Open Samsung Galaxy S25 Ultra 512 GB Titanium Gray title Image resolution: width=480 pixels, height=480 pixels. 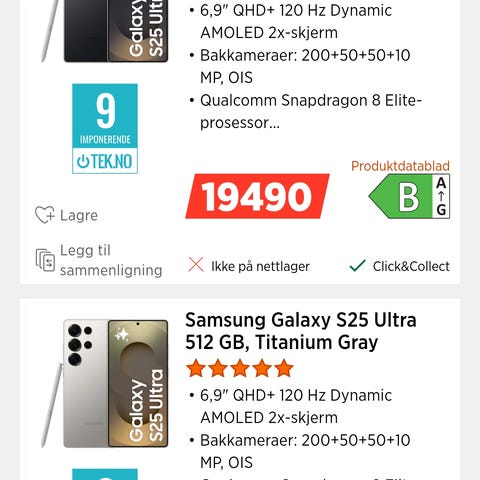click(x=301, y=331)
